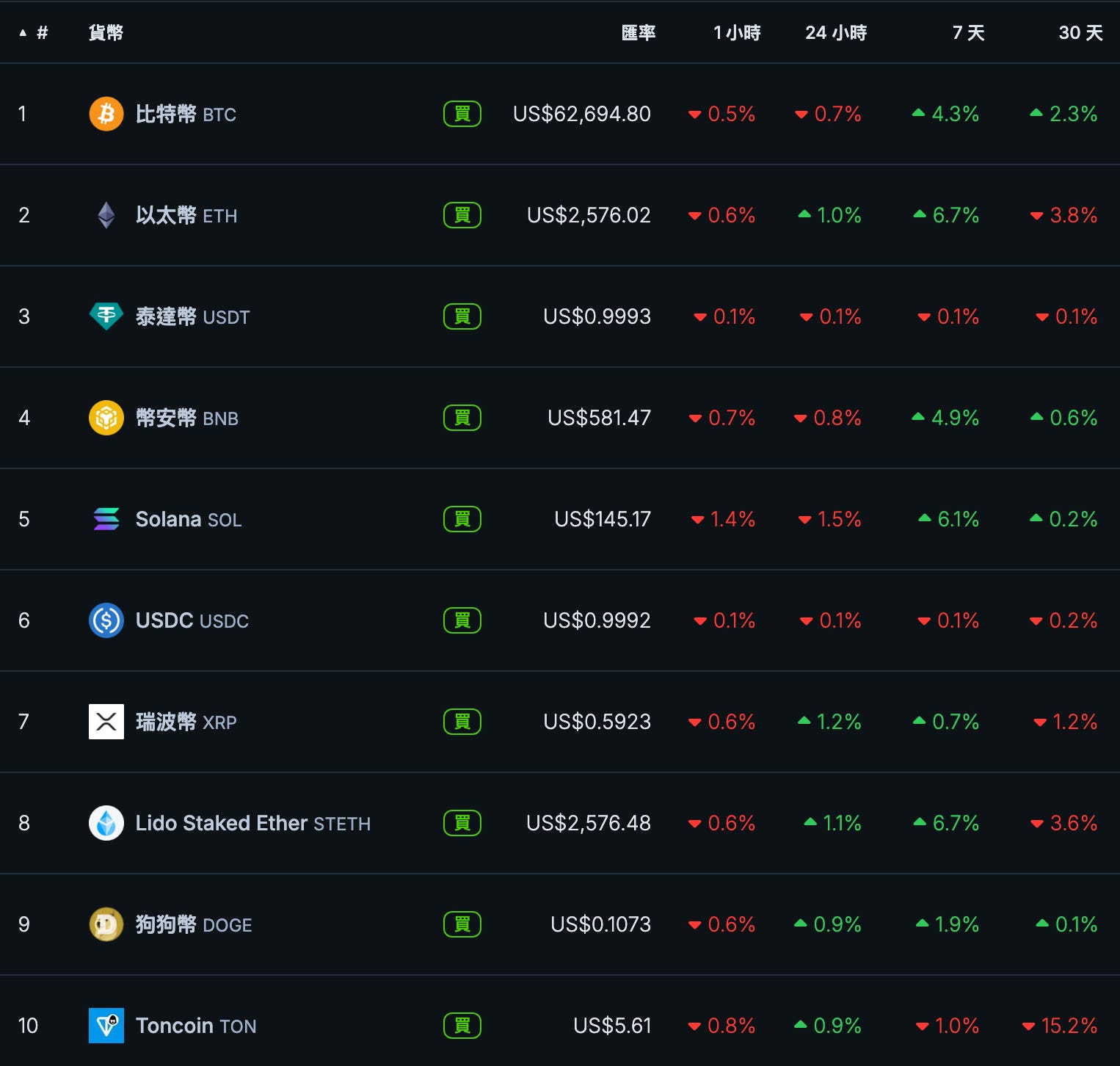This screenshot has width=1120, height=1066.
Task: Click the 1.0% 7-day change for Toncoin
Action: click(x=948, y=1026)
